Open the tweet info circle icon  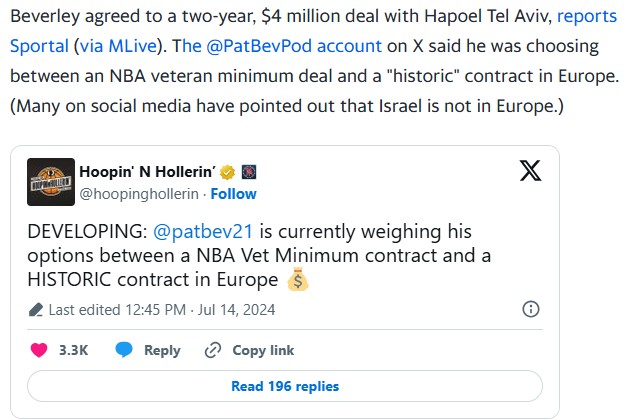pyautogui.click(x=531, y=310)
